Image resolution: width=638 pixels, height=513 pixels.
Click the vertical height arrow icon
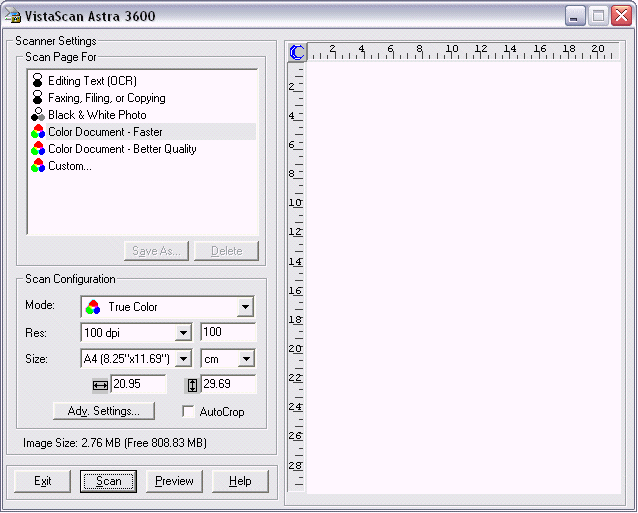pos(192,385)
